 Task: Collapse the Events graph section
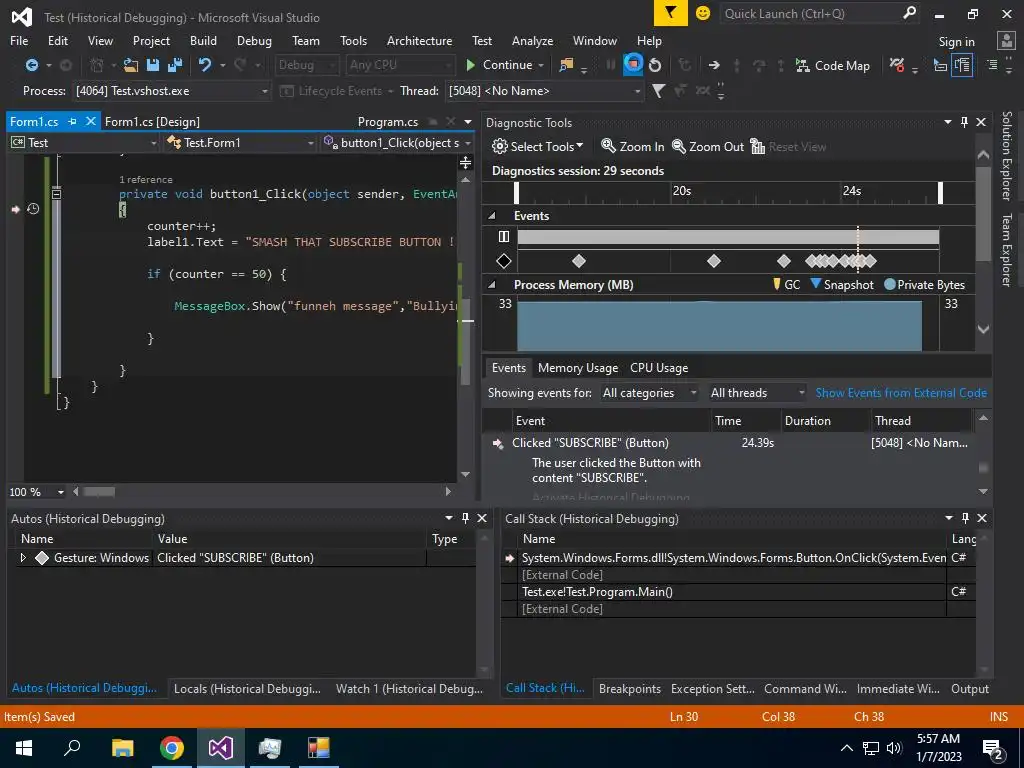pyautogui.click(x=492, y=216)
